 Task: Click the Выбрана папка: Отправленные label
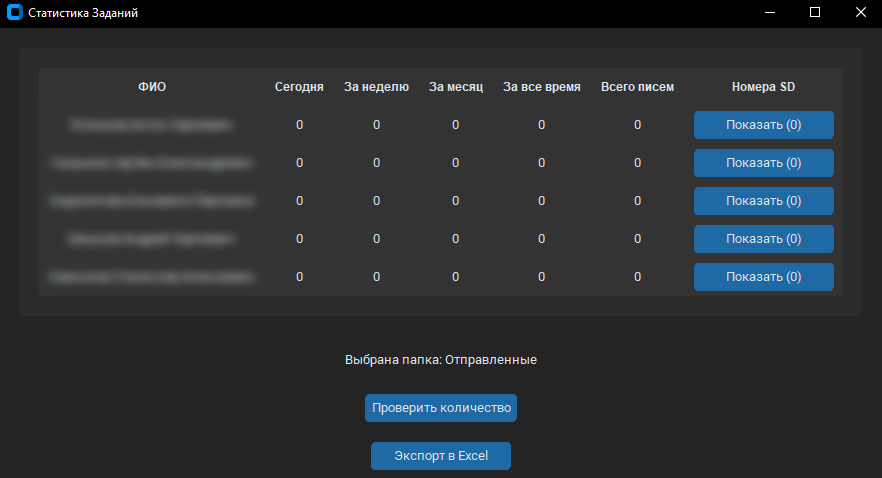[x=440, y=360]
